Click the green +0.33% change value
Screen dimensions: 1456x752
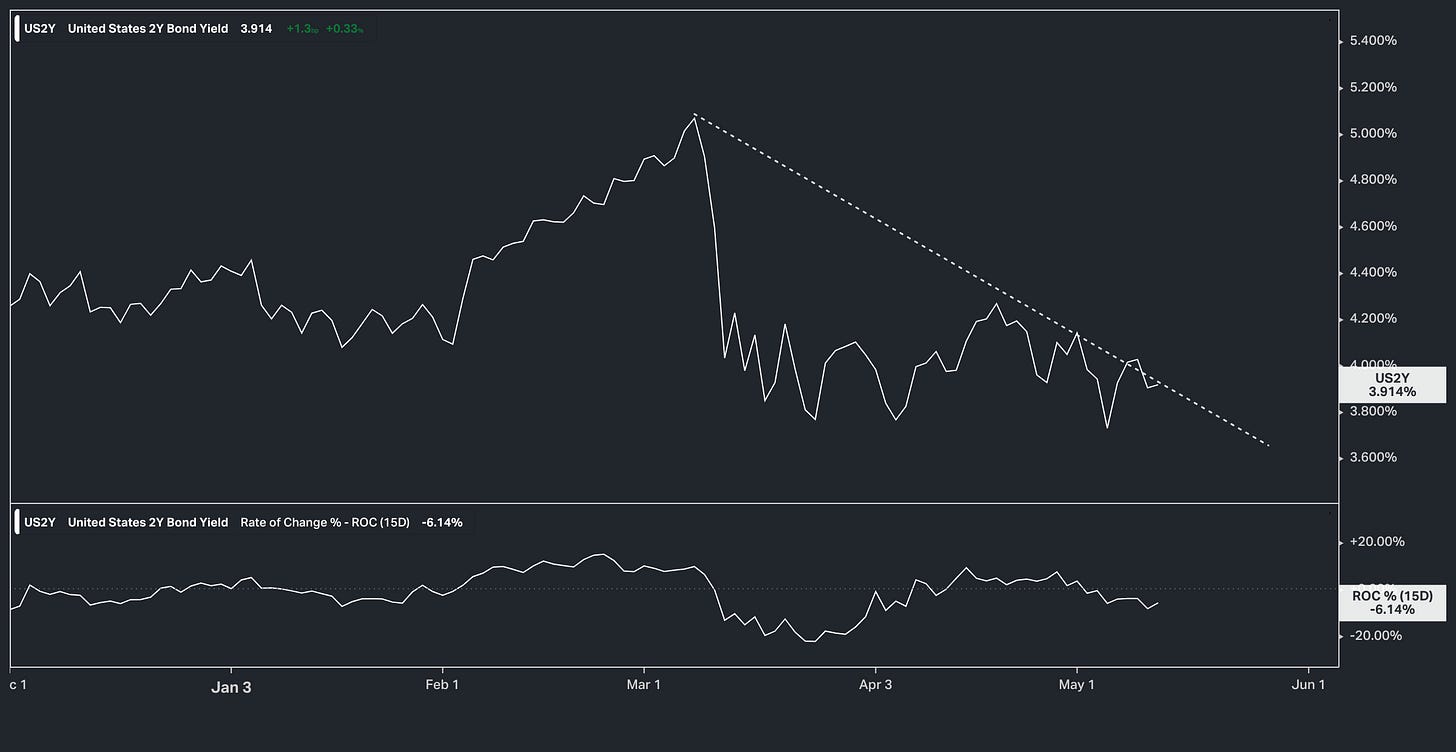pyautogui.click(x=345, y=29)
